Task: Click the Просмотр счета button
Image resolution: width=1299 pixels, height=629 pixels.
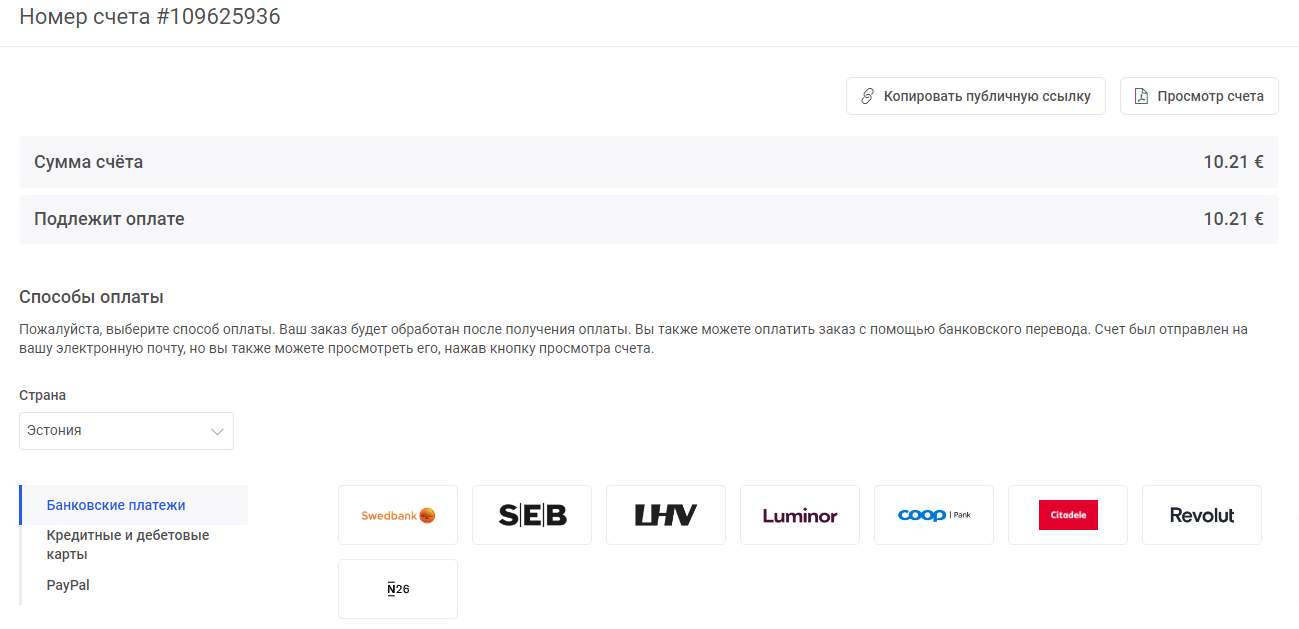Action: point(1199,97)
